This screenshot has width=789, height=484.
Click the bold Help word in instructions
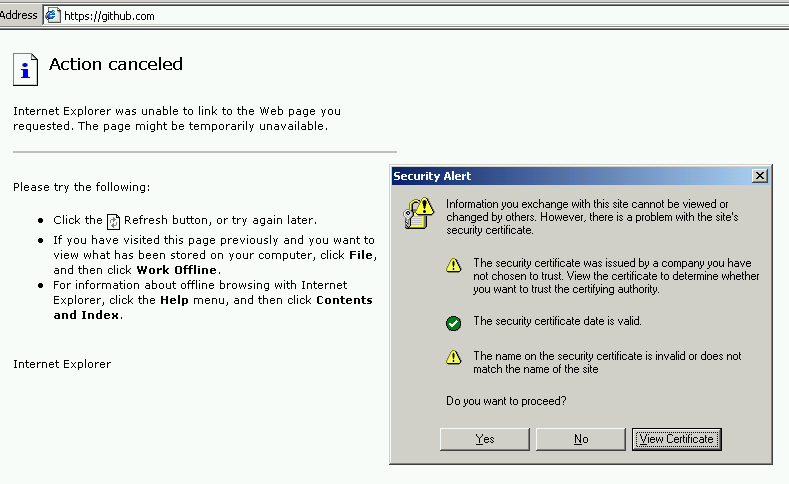pos(174,300)
